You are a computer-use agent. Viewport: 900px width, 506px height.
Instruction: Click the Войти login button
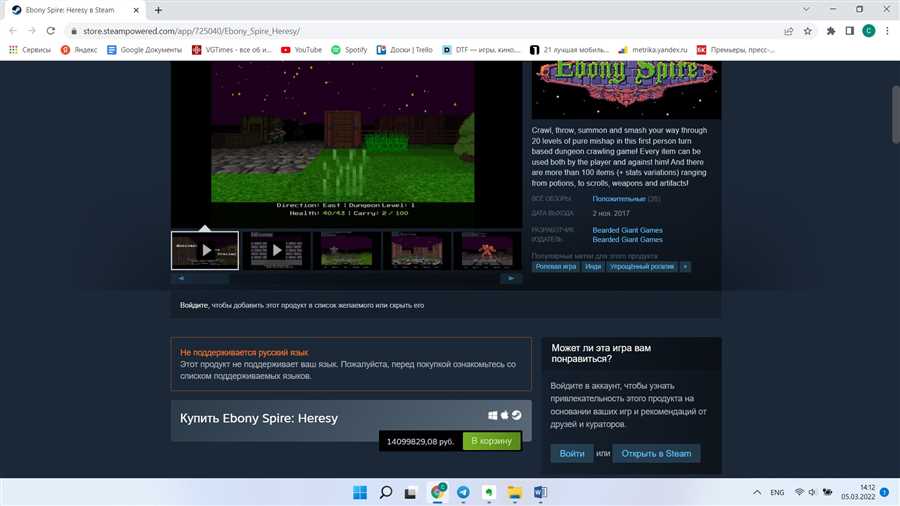[x=572, y=453]
